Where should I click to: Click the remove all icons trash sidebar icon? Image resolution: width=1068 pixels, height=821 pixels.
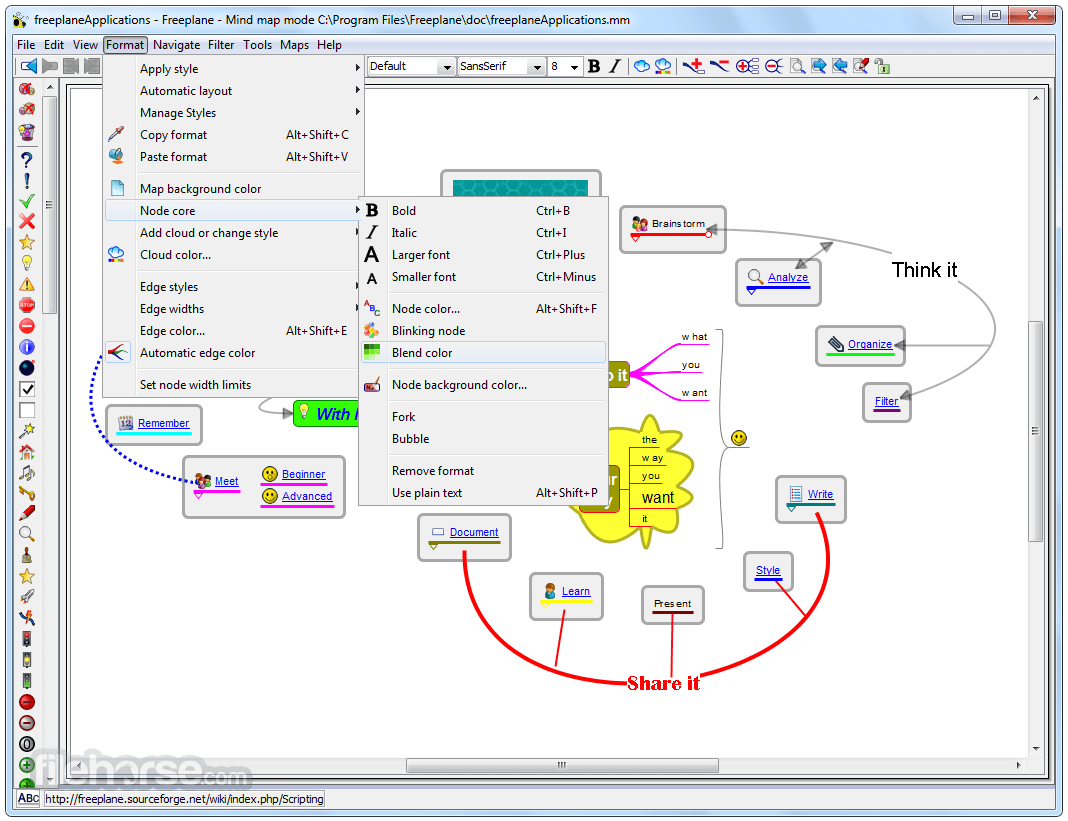tap(27, 131)
